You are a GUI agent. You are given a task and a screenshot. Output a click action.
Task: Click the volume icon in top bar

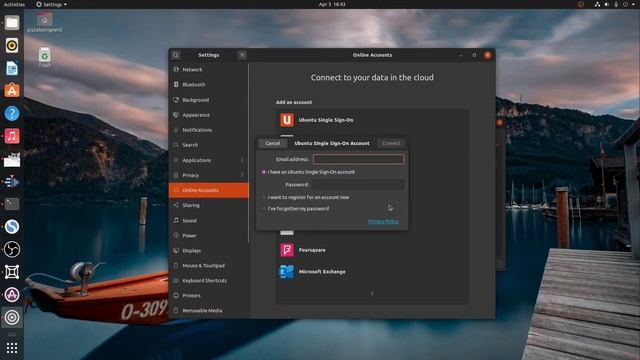point(607,4)
